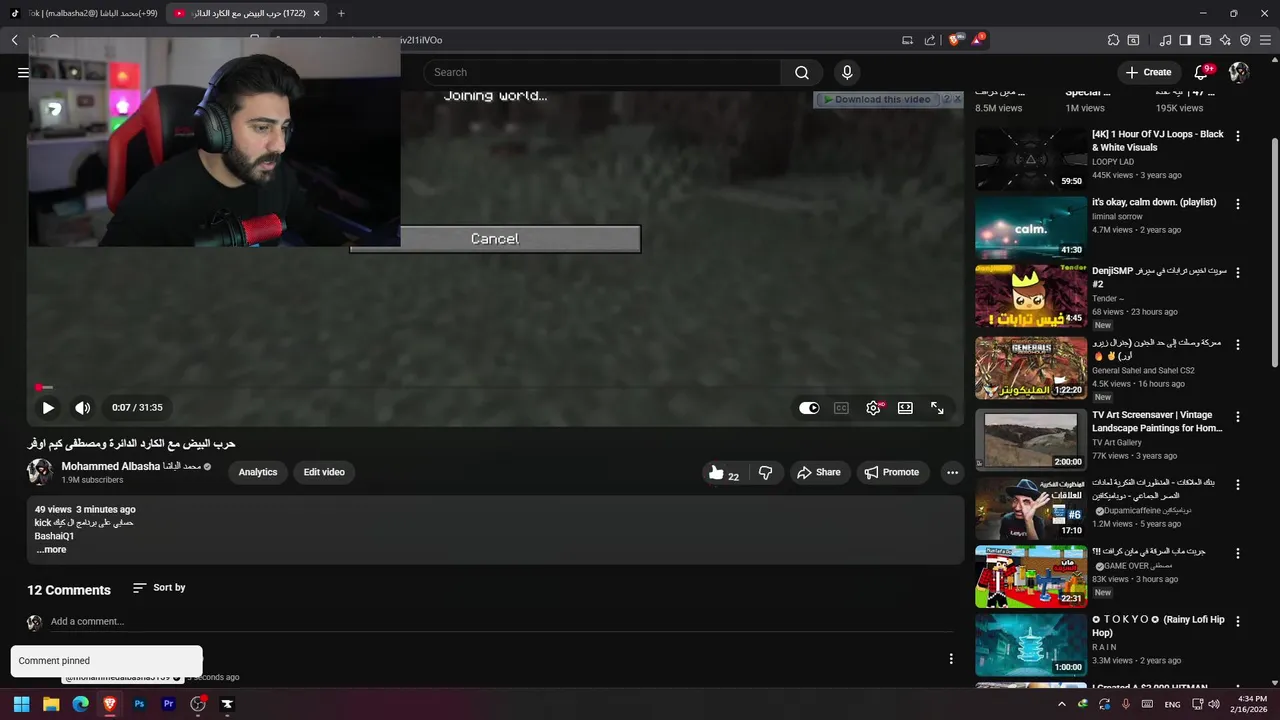1280x720 pixels.
Task: Open Premiere Pro from the taskbar
Action: pos(168,704)
